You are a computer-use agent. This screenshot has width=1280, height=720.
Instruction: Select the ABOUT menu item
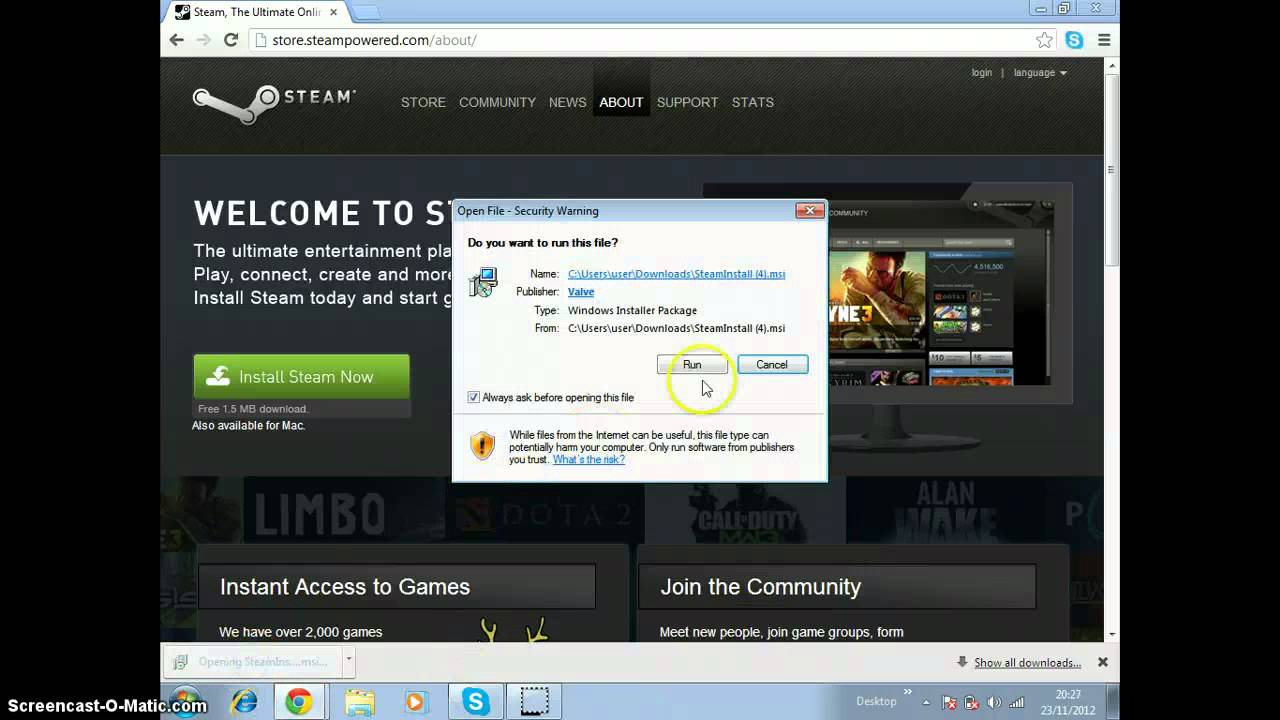coord(621,102)
